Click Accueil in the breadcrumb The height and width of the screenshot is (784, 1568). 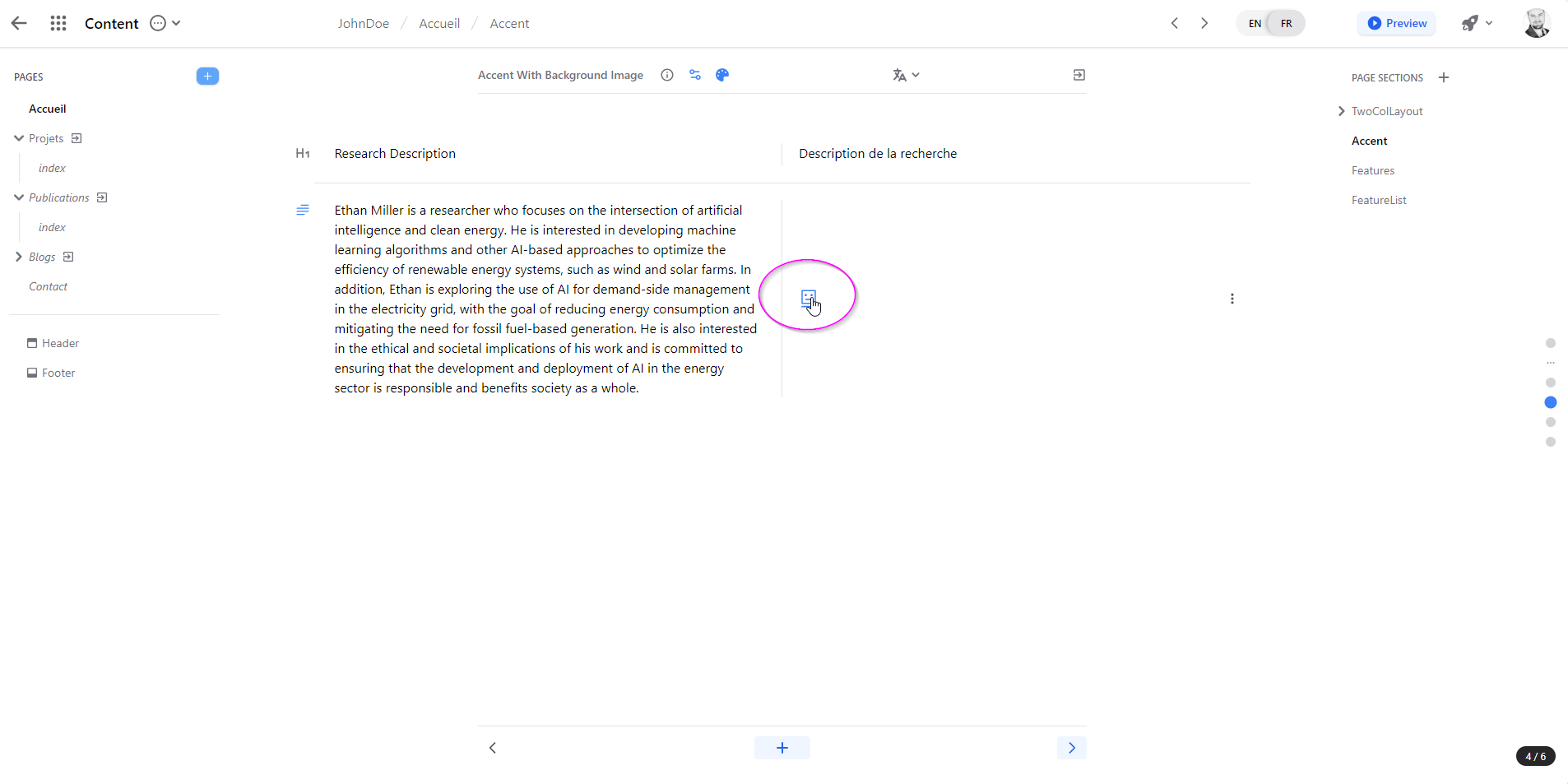click(439, 23)
